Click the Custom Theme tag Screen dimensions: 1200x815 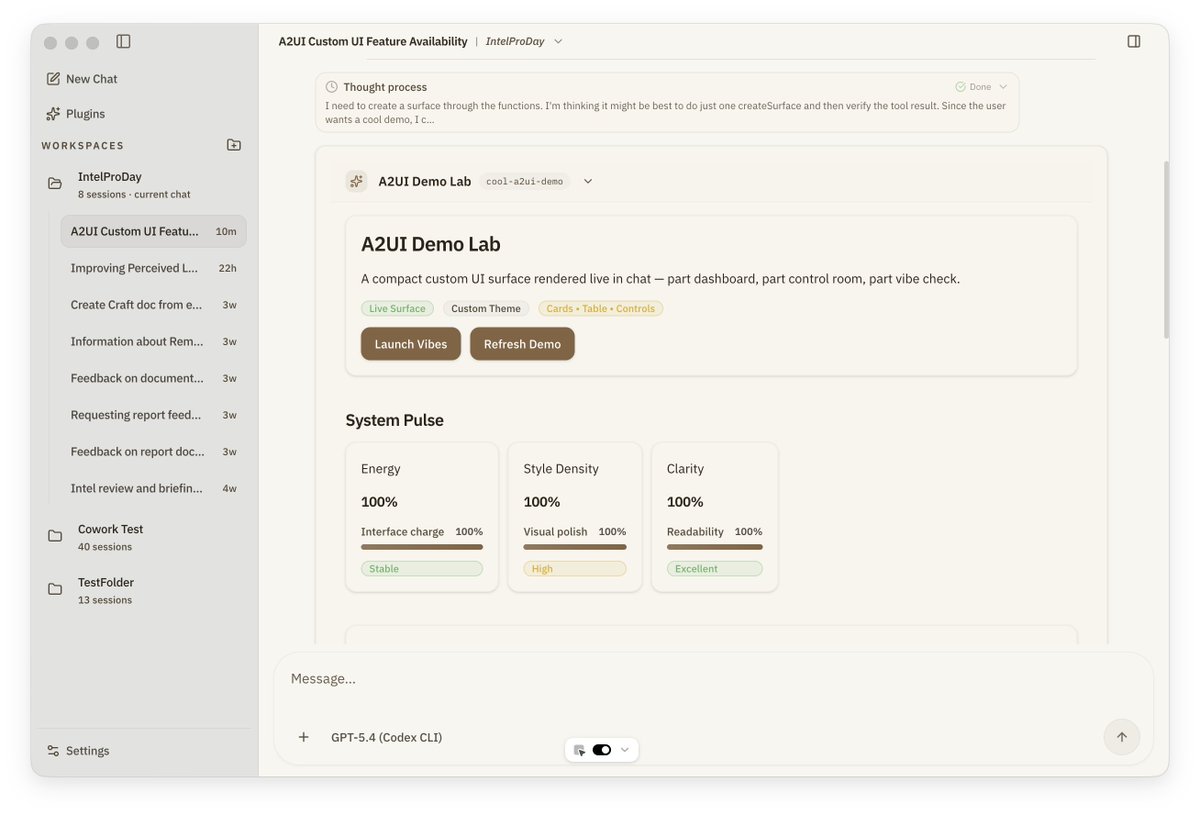click(x=486, y=308)
